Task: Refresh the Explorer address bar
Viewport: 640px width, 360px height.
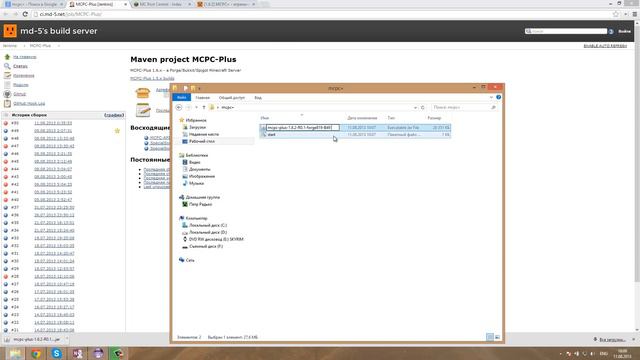Action: click(422, 107)
